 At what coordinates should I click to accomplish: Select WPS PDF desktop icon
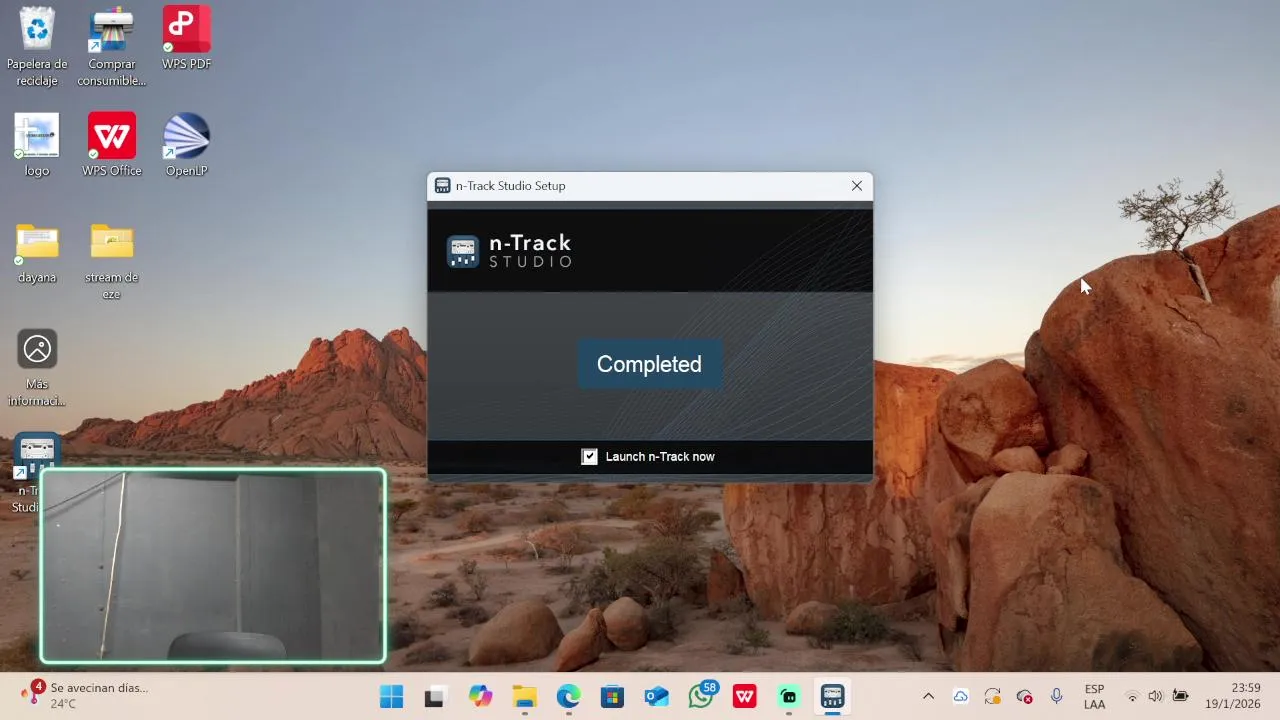tap(187, 39)
